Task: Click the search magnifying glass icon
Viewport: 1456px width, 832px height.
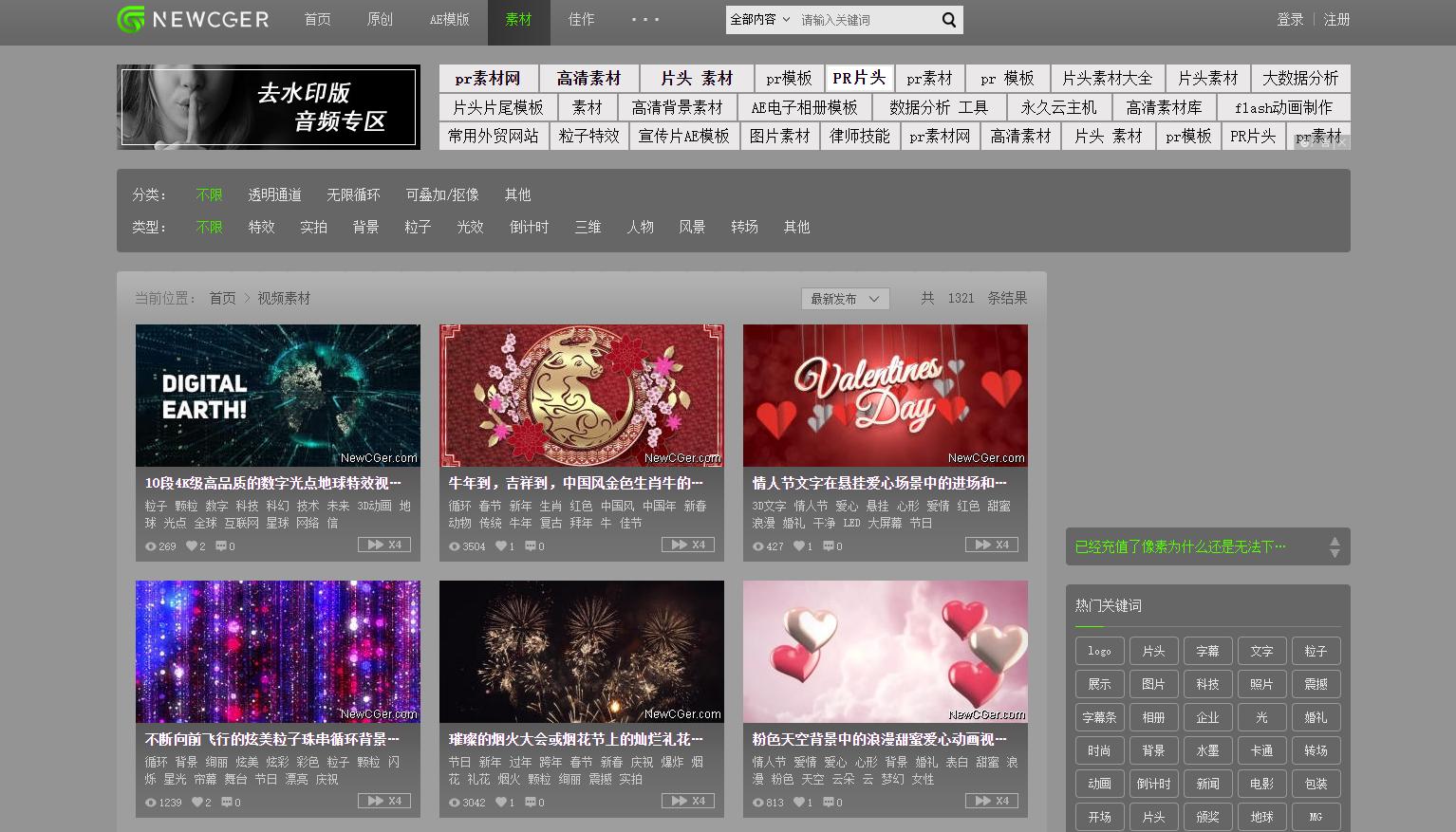Action: pyautogui.click(x=948, y=19)
